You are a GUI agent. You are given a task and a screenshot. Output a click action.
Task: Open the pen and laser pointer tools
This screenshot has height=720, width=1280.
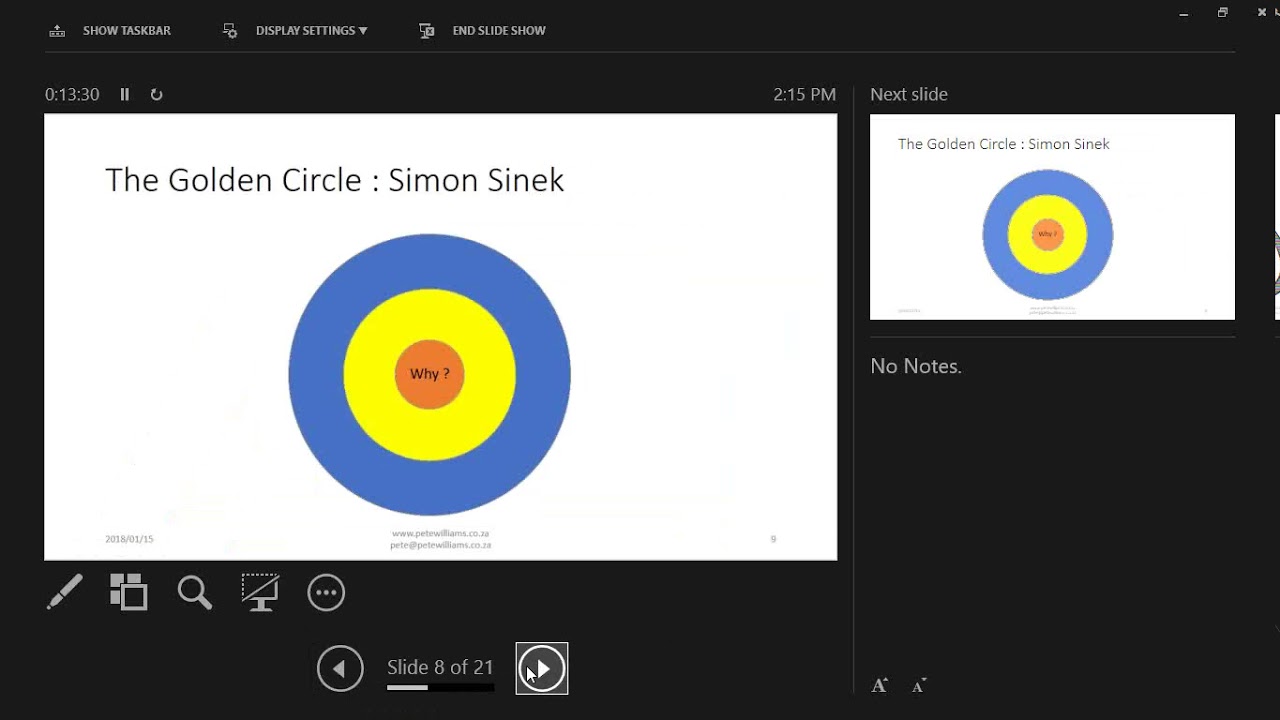click(65, 592)
